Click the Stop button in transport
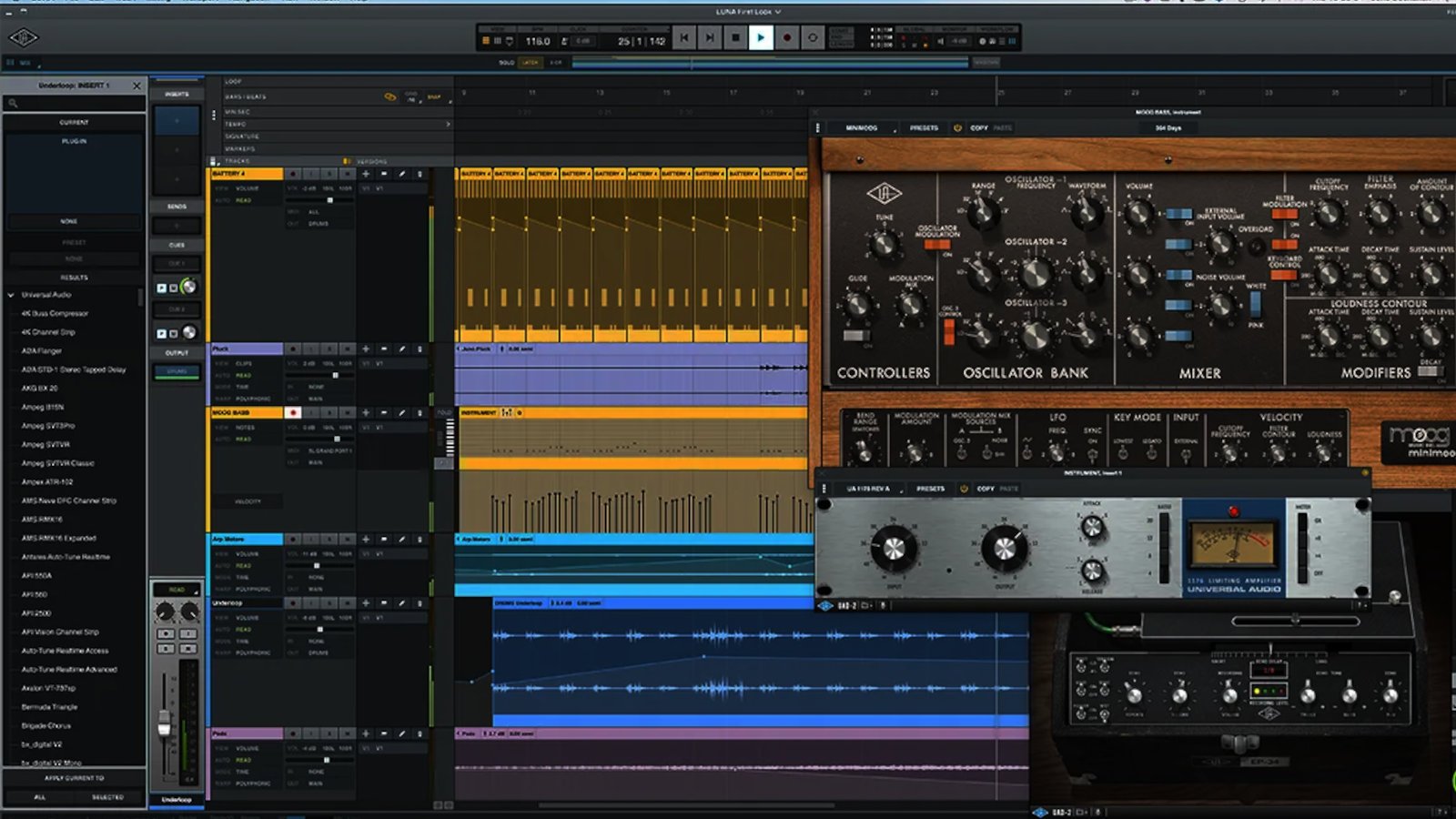Viewport: 1456px width, 819px height. click(x=735, y=37)
